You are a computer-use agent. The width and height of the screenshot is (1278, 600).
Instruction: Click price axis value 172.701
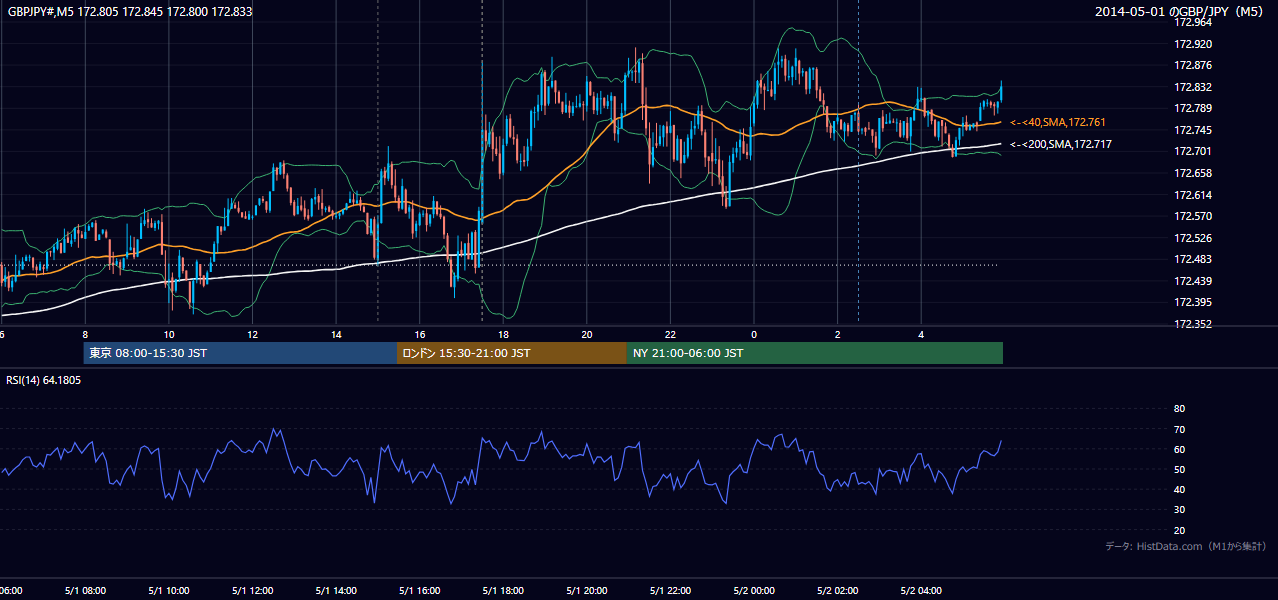click(x=1192, y=151)
